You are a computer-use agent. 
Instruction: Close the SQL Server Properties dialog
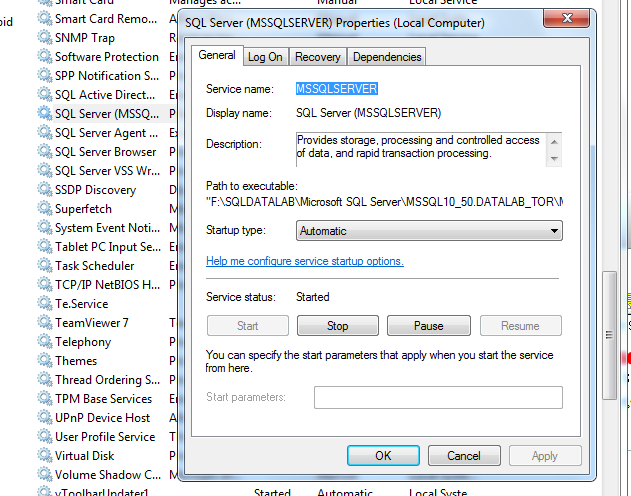(x=567, y=18)
